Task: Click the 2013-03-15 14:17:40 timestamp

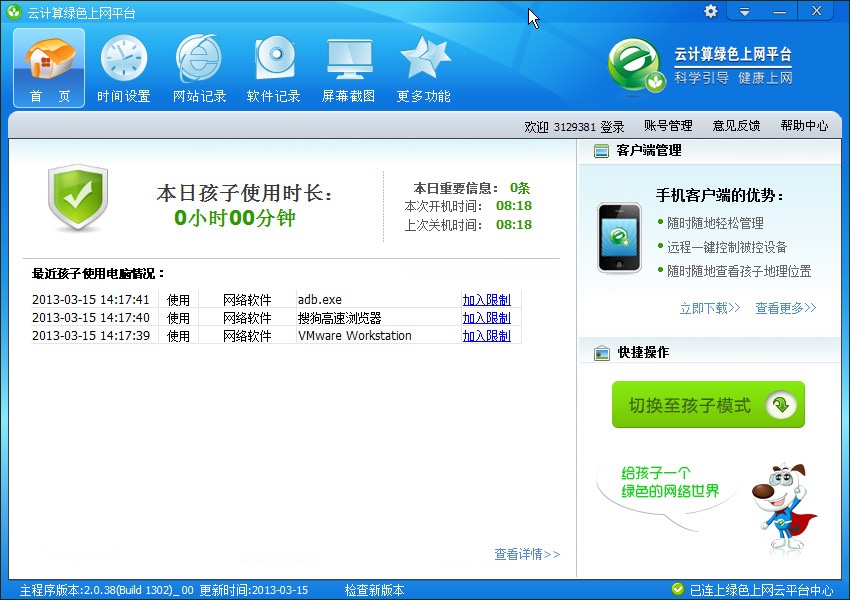Action: pos(91,318)
